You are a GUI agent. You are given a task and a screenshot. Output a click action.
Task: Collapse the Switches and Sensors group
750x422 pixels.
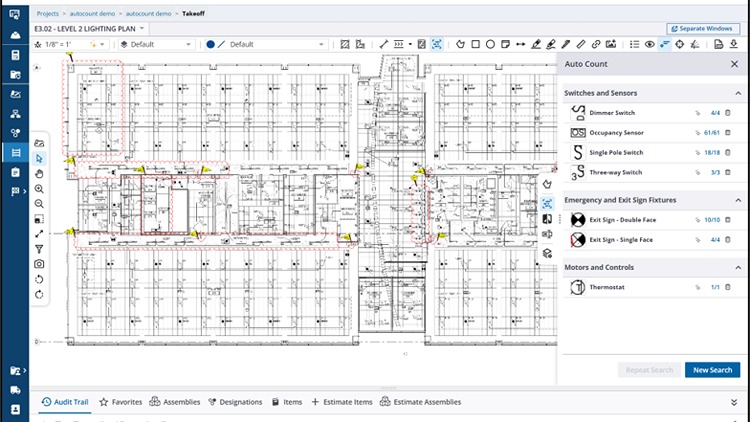(x=738, y=93)
